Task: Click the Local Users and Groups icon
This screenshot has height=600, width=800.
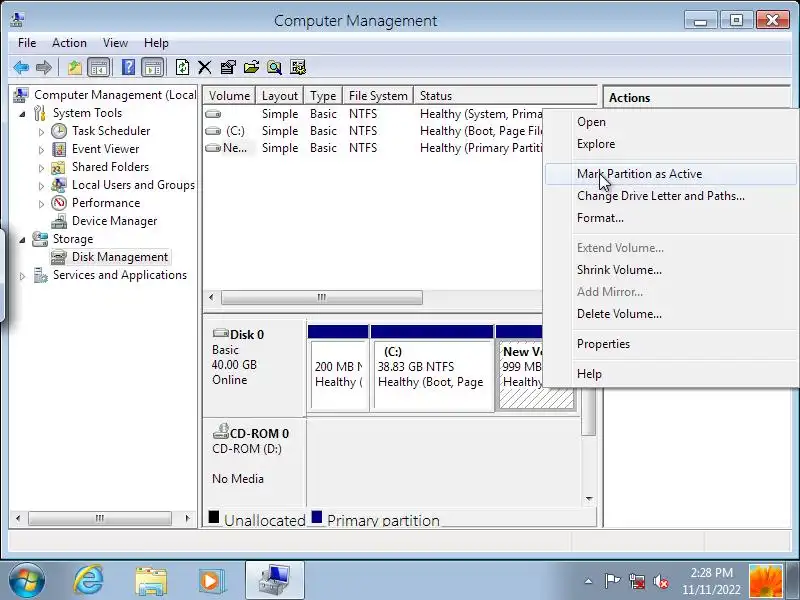Action: point(59,185)
